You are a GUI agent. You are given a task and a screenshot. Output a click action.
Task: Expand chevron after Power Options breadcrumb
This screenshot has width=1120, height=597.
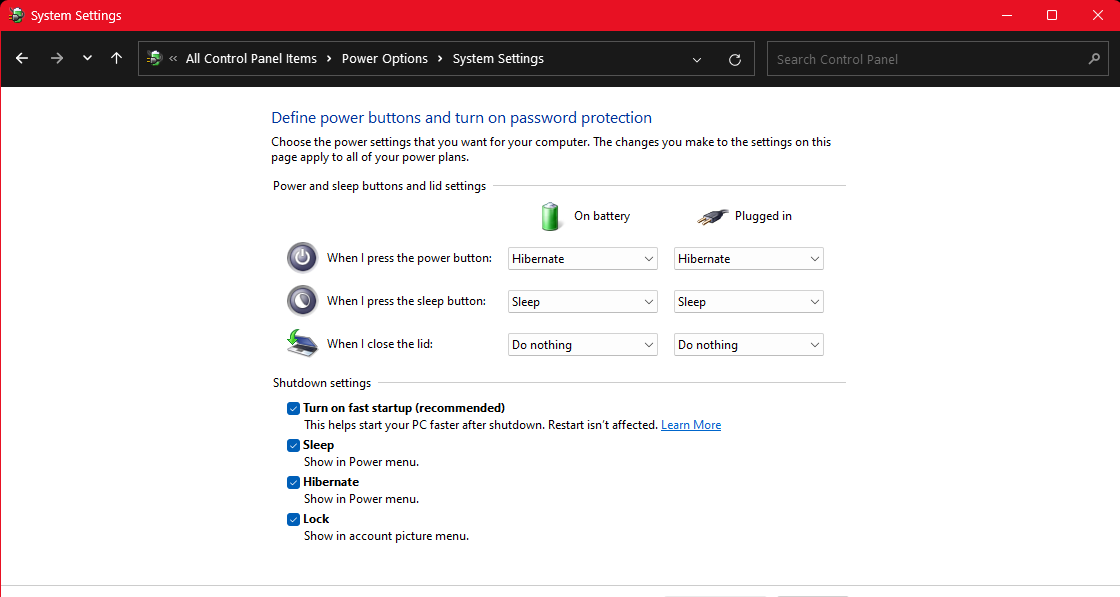[440, 59]
